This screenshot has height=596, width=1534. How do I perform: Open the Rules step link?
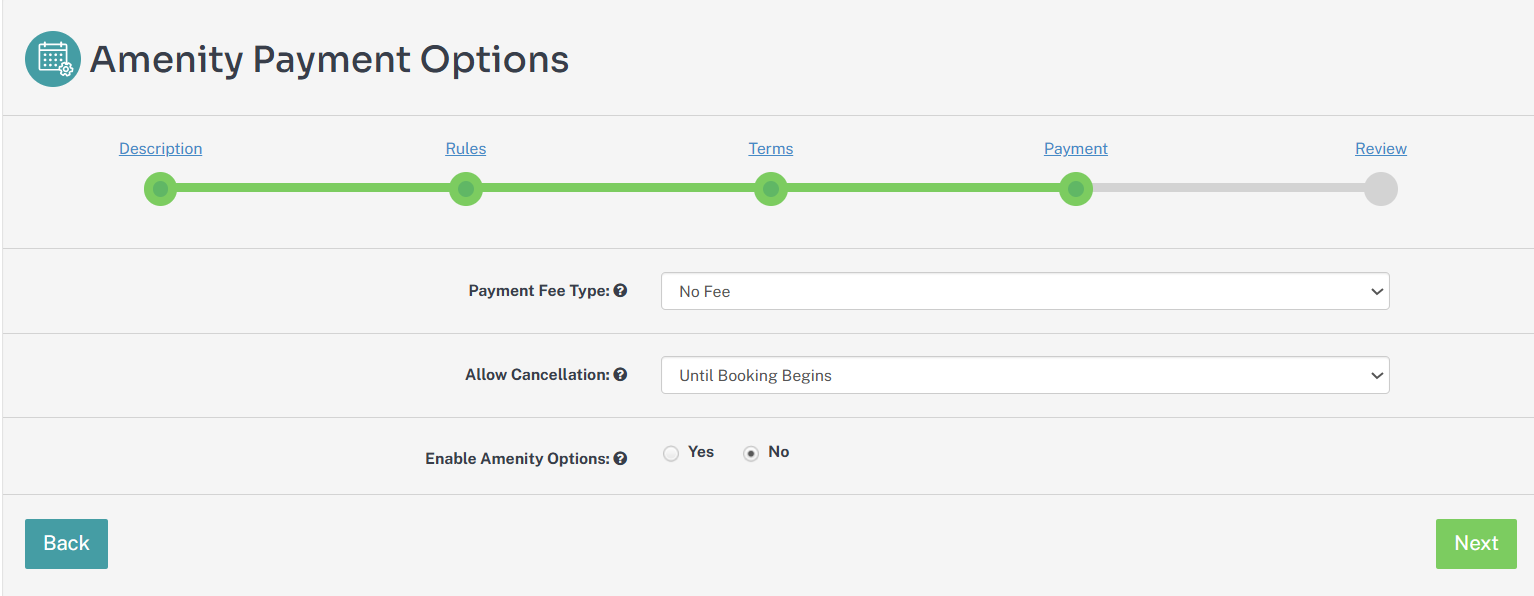[466, 149]
